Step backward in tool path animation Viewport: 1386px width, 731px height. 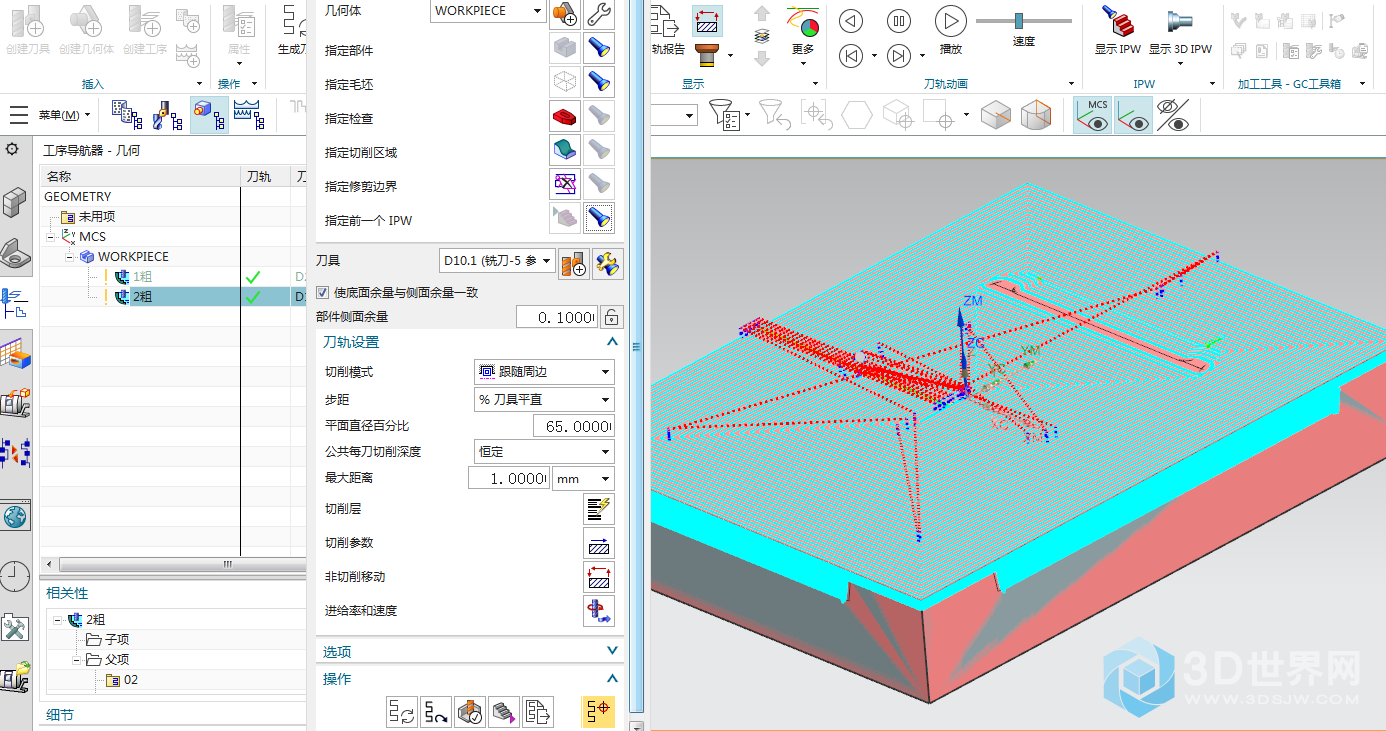click(851, 55)
